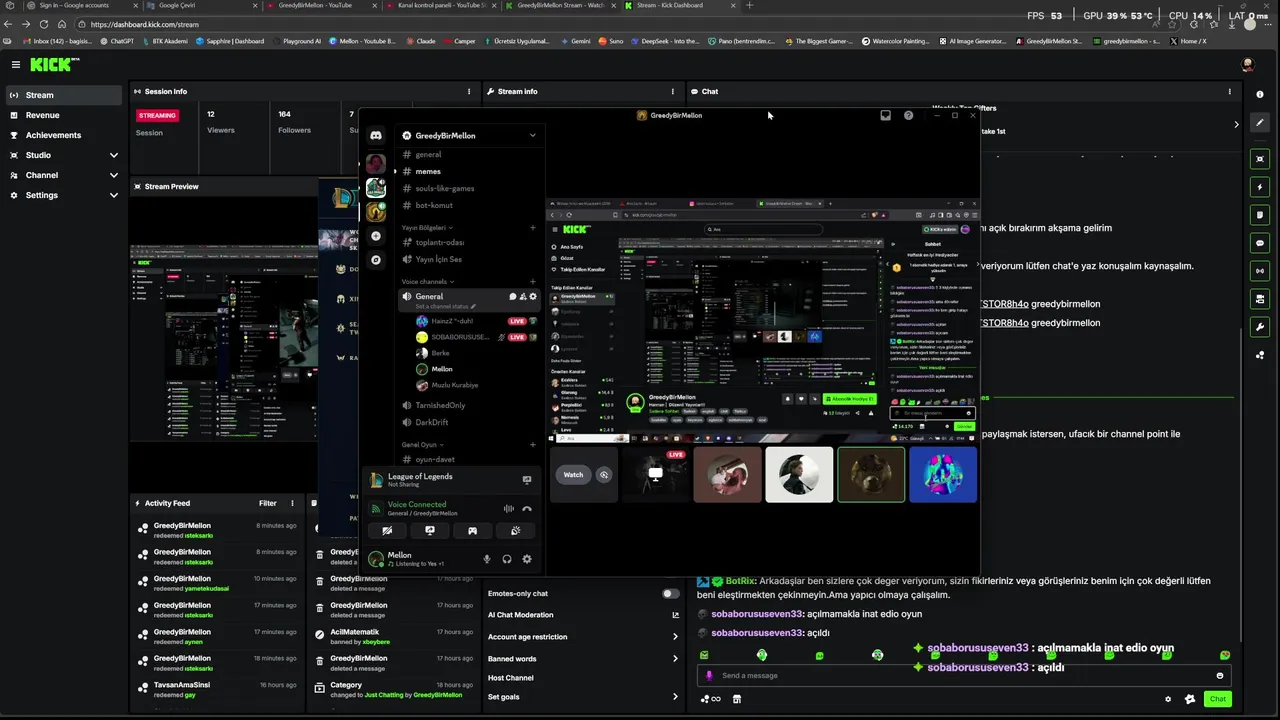Open Discord user settings gear
The height and width of the screenshot is (720, 1280).
(527, 559)
